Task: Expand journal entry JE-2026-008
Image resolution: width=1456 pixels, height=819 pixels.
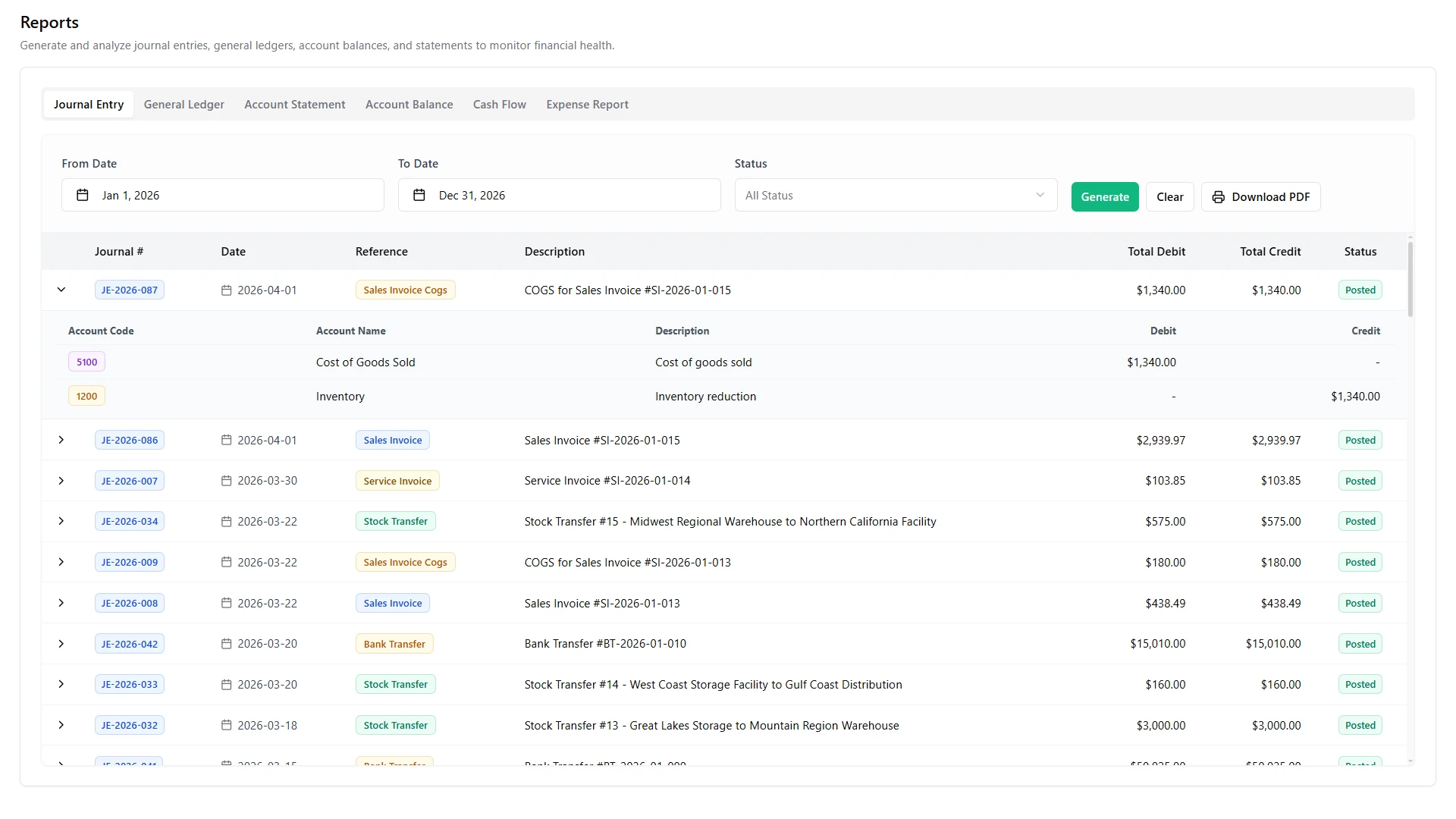Action: (x=61, y=603)
